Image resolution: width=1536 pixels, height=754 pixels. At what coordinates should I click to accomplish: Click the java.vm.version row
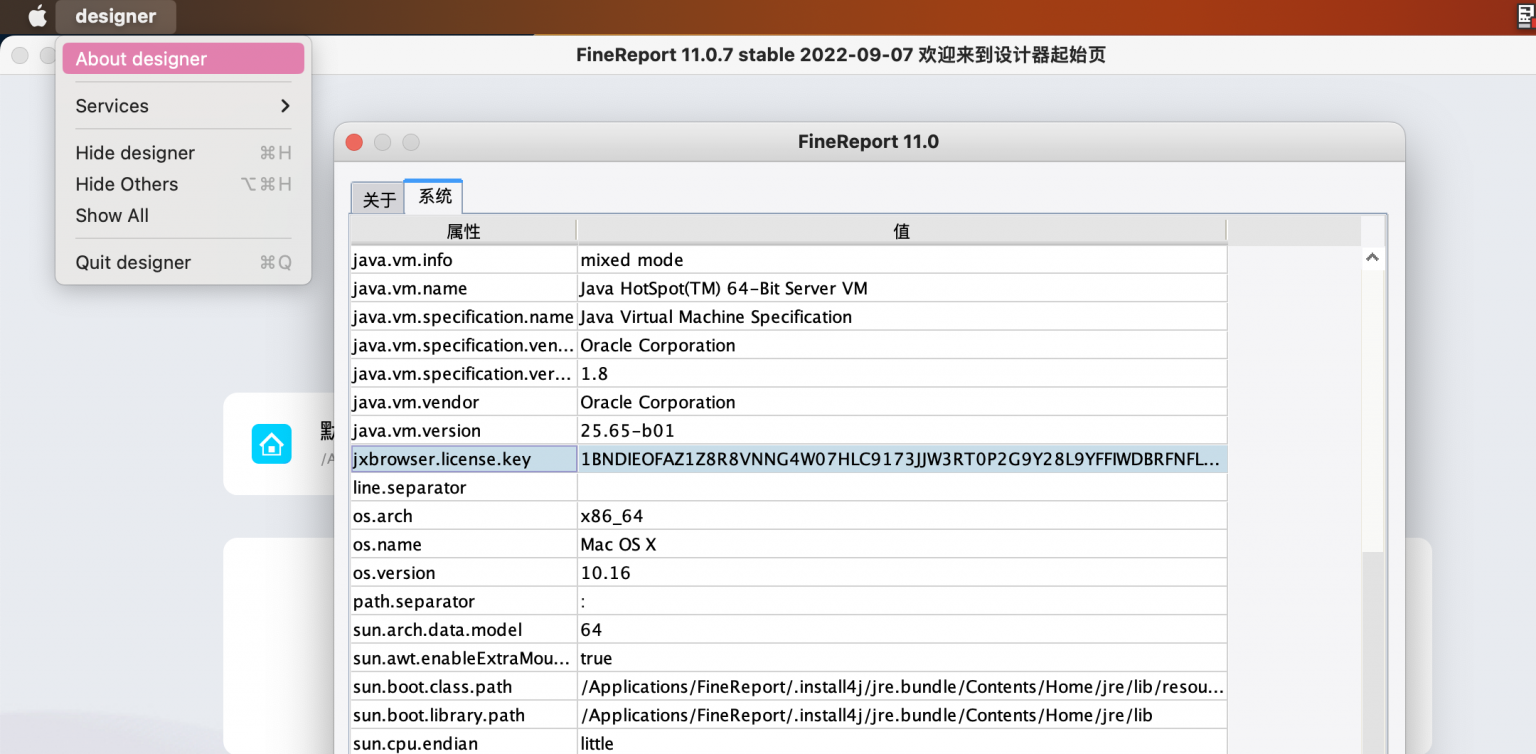click(x=463, y=430)
